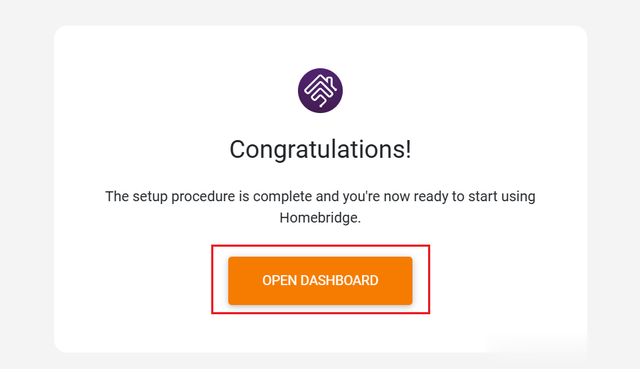The height and width of the screenshot is (369, 640).
Task: Click the word Congratulations in the title
Action: [318, 149]
